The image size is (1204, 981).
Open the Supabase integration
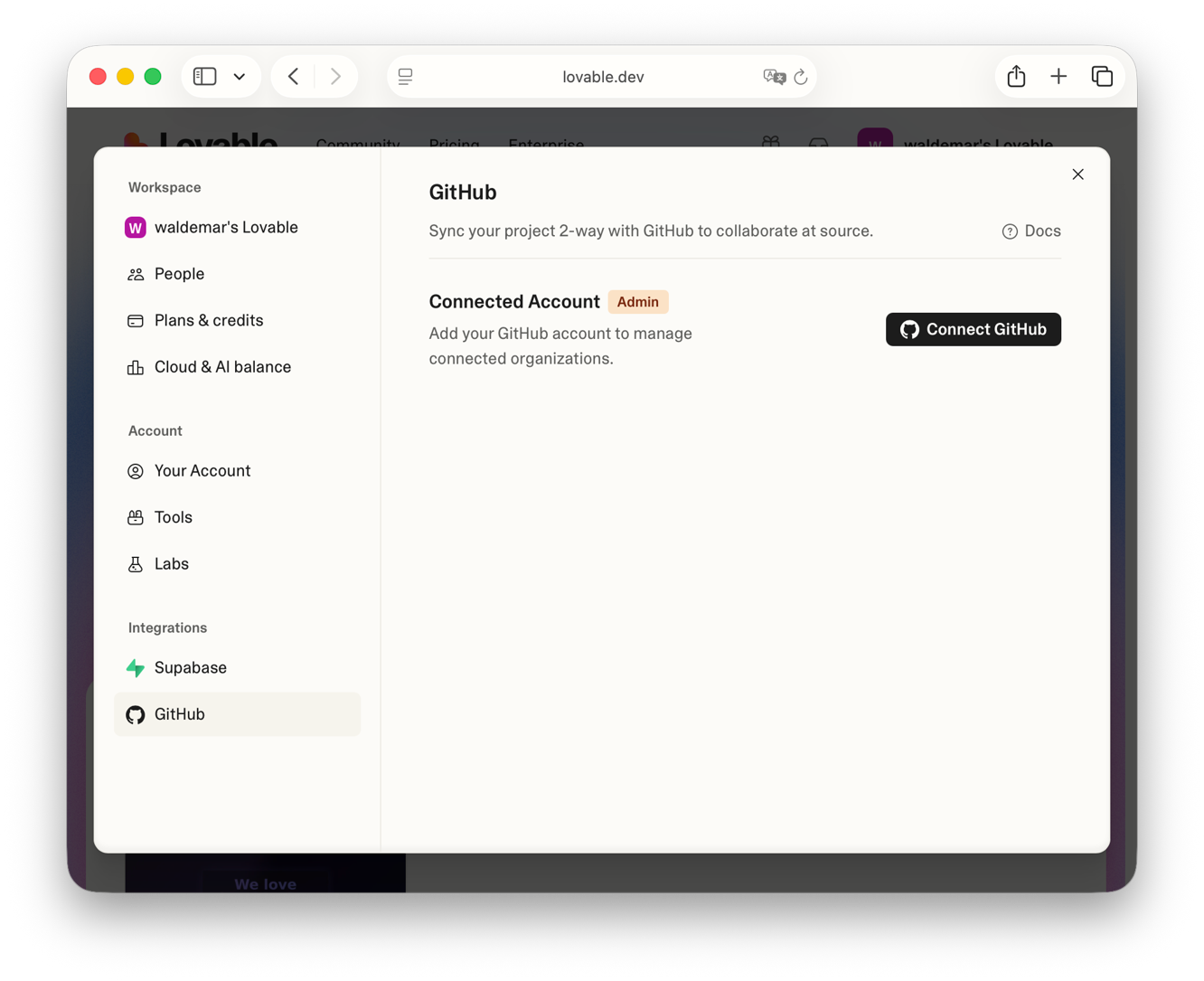[x=190, y=667]
